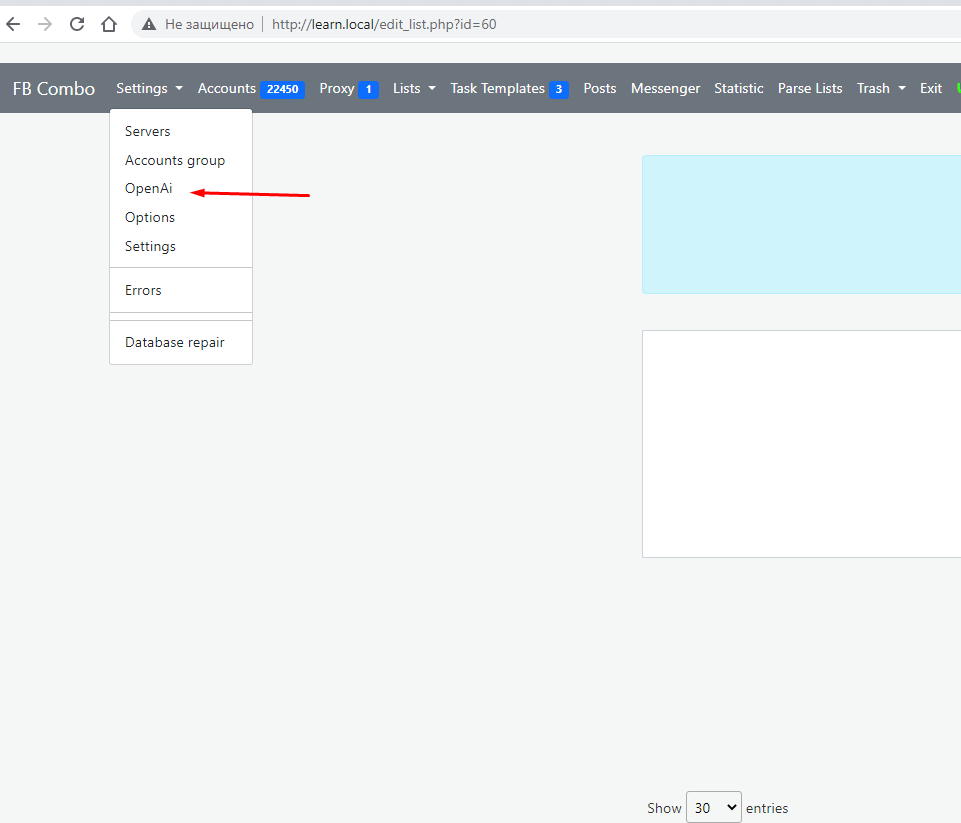Click the FB Combo brand link
The height and width of the screenshot is (823, 961).
[54, 88]
